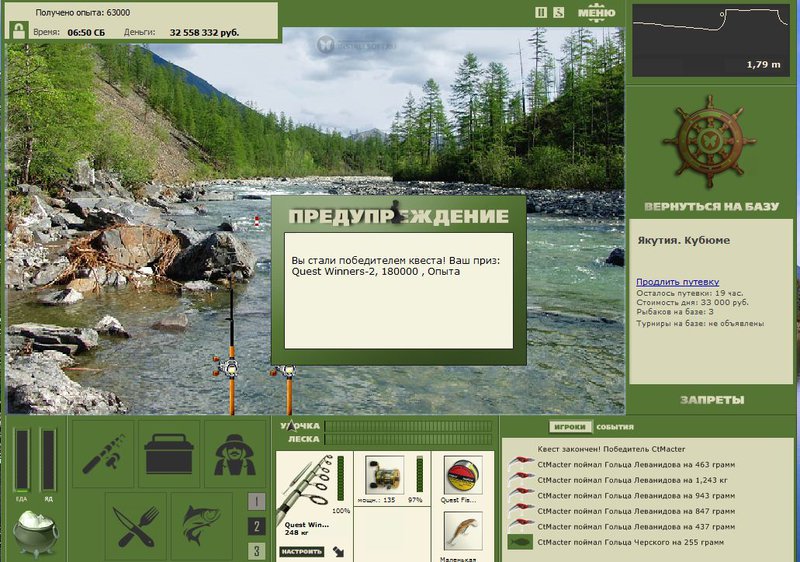This screenshot has height=562, width=800.
Task: Click ВЕРНУТЬСЯ НА БАЗУ
Action: click(711, 207)
